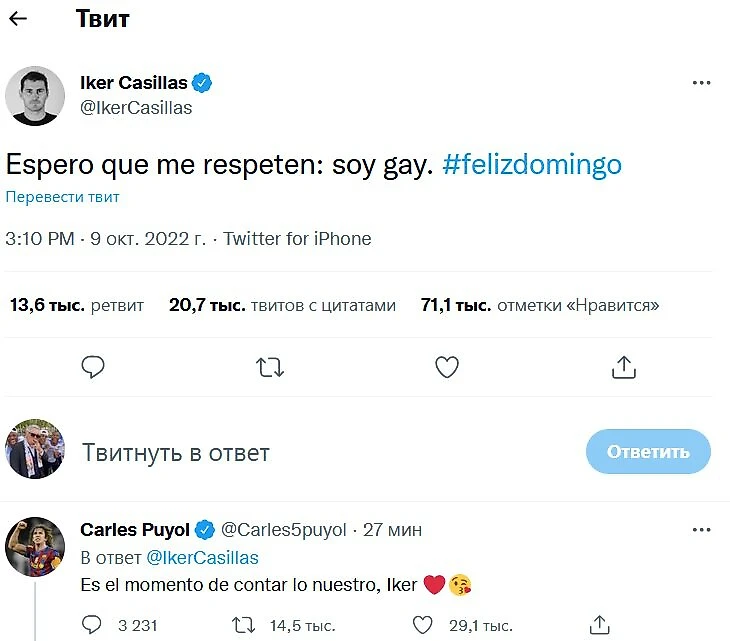Like the main tweet with the heart icon
Viewport: 730px width, 641px height.
447,367
